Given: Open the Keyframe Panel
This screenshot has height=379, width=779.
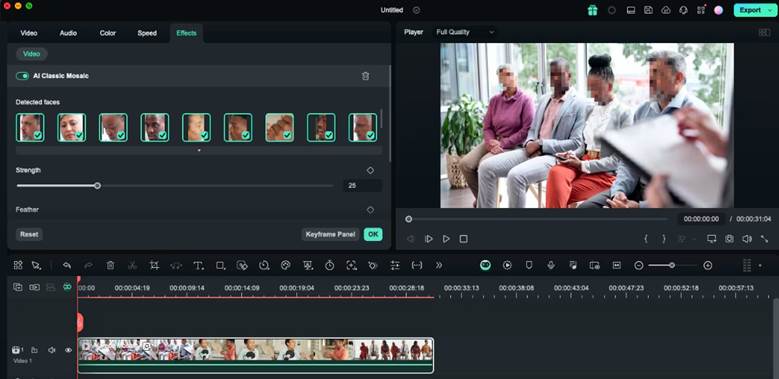Looking at the screenshot, I should [330, 234].
